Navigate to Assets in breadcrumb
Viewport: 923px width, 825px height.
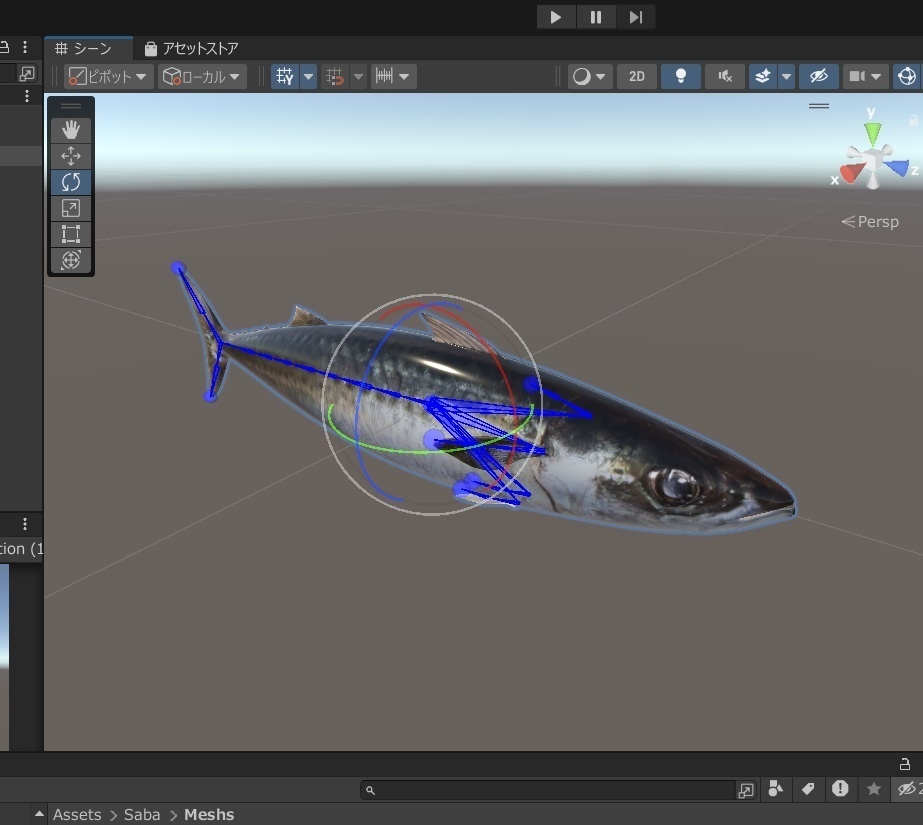[77, 814]
